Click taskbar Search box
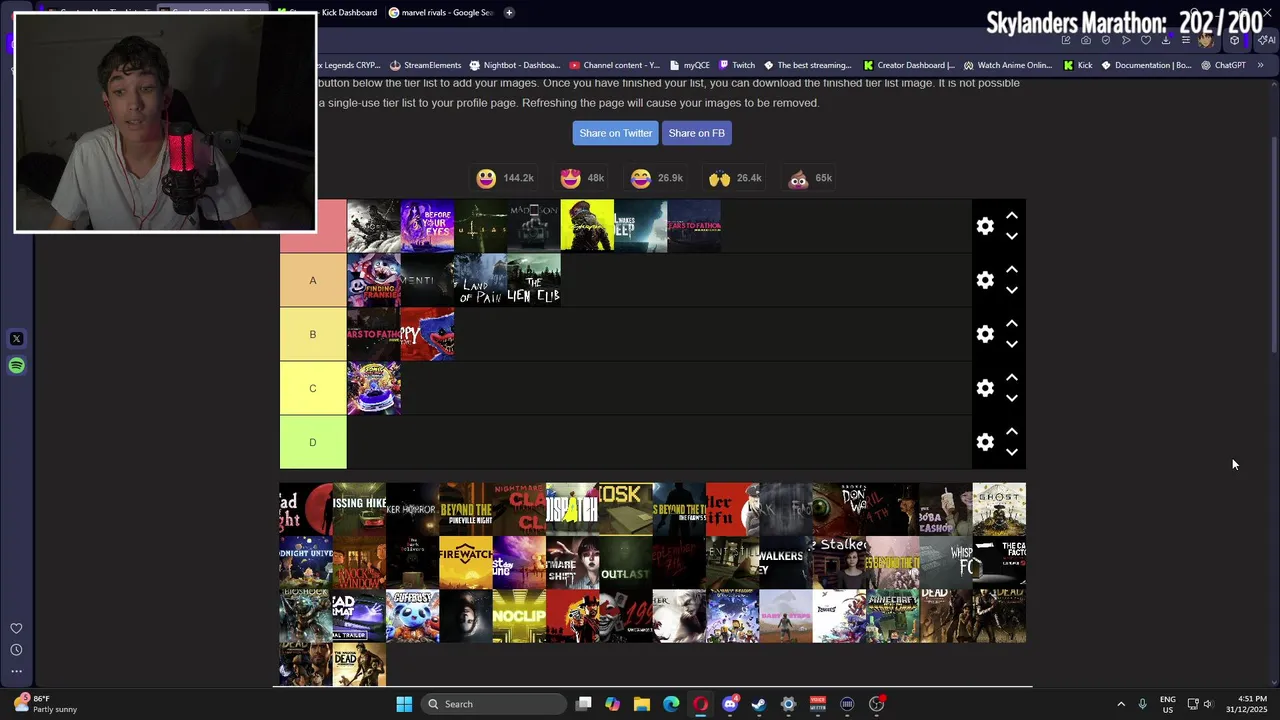Viewport: 1280px width, 720px height. [493, 704]
